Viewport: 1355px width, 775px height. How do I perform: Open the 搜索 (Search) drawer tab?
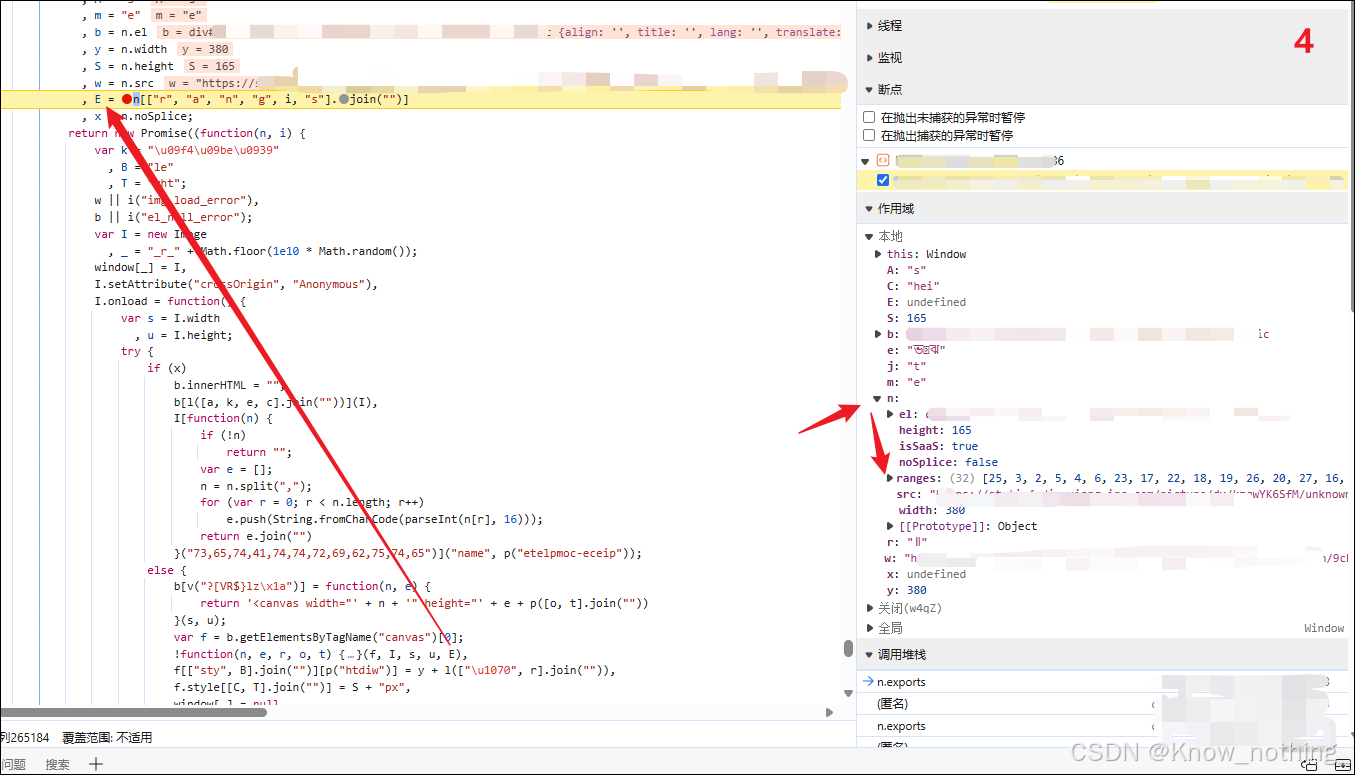pos(58,764)
